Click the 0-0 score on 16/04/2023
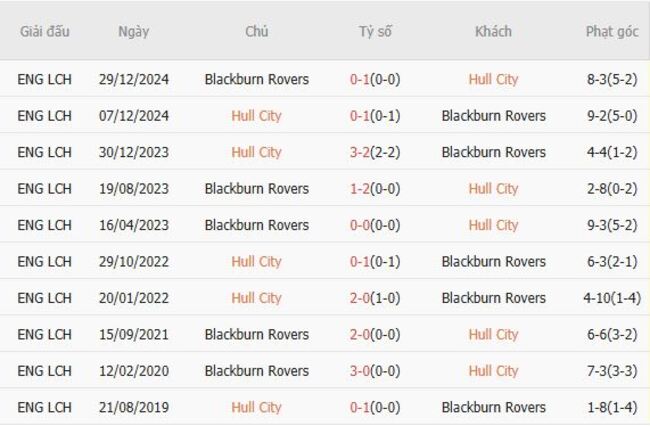 [x=361, y=225]
